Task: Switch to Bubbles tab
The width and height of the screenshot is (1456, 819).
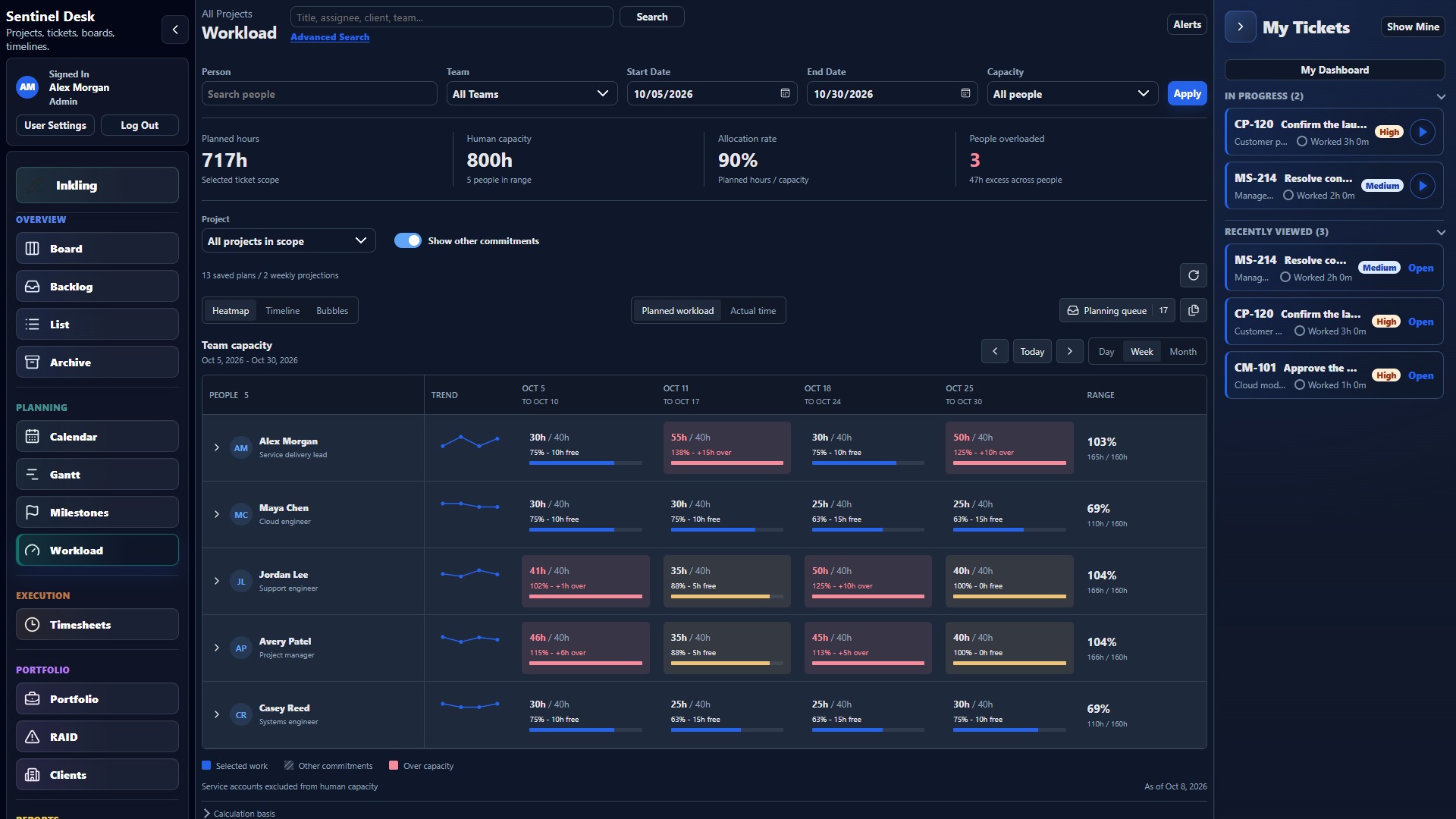Action: click(x=332, y=311)
